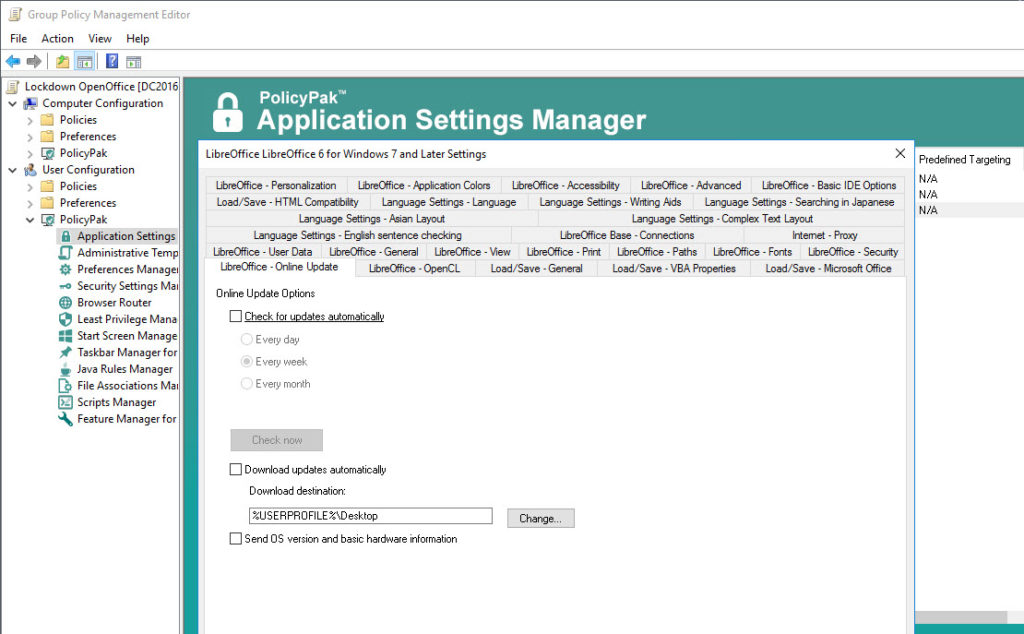Tick Download updates automatically checkbox
This screenshot has width=1024, height=634.
[x=236, y=469]
